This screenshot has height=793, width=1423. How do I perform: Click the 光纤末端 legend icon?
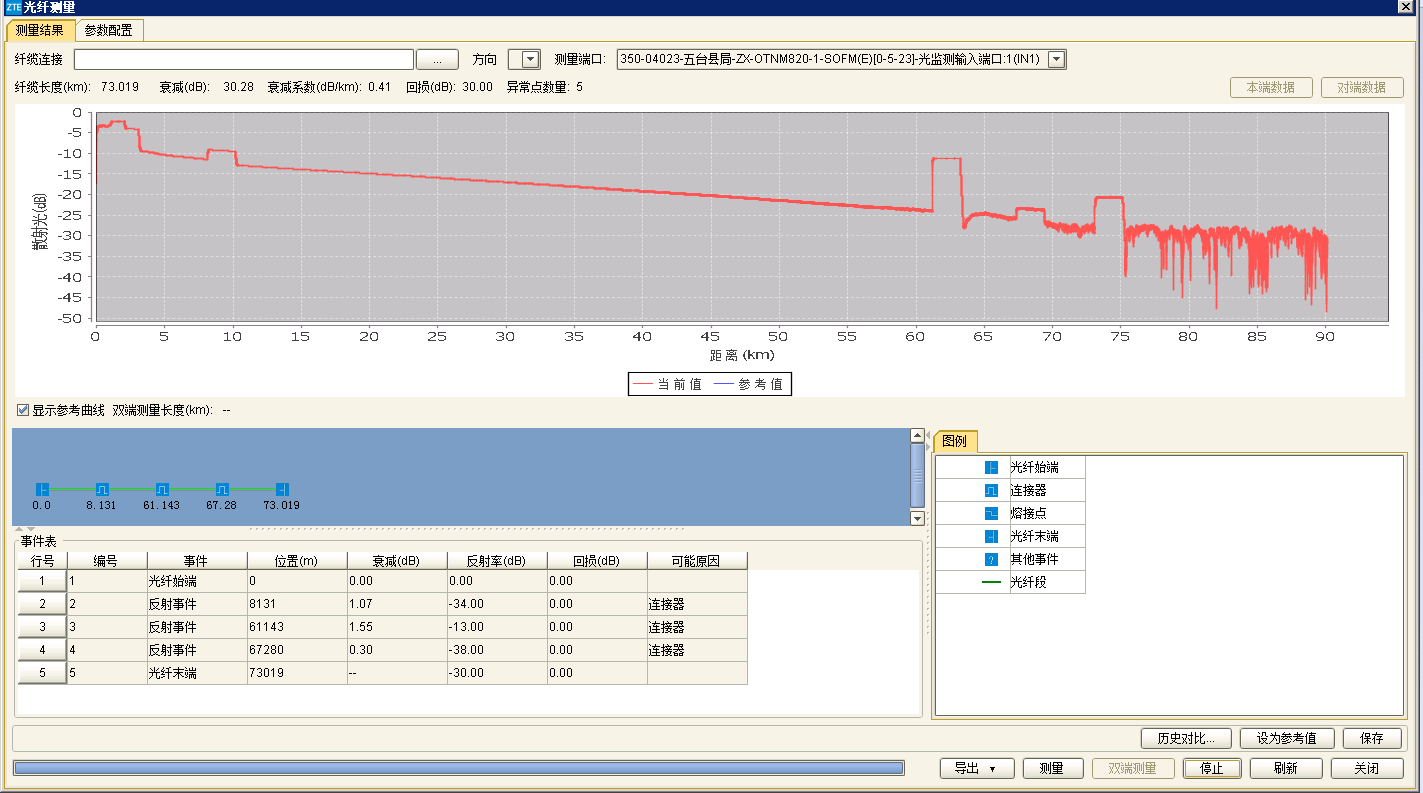click(x=991, y=536)
